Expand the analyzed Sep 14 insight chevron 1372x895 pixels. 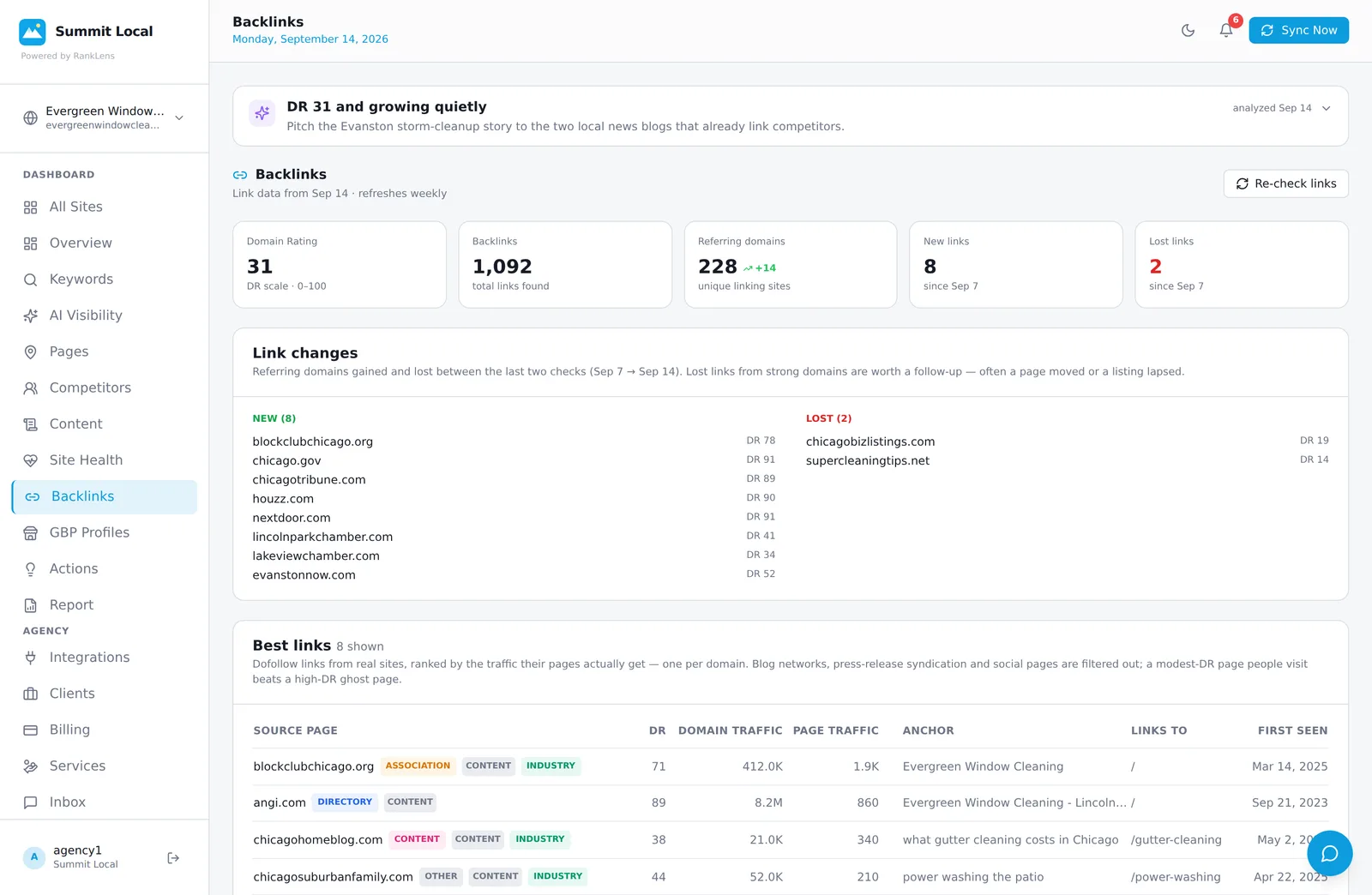(x=1327, y=108)
